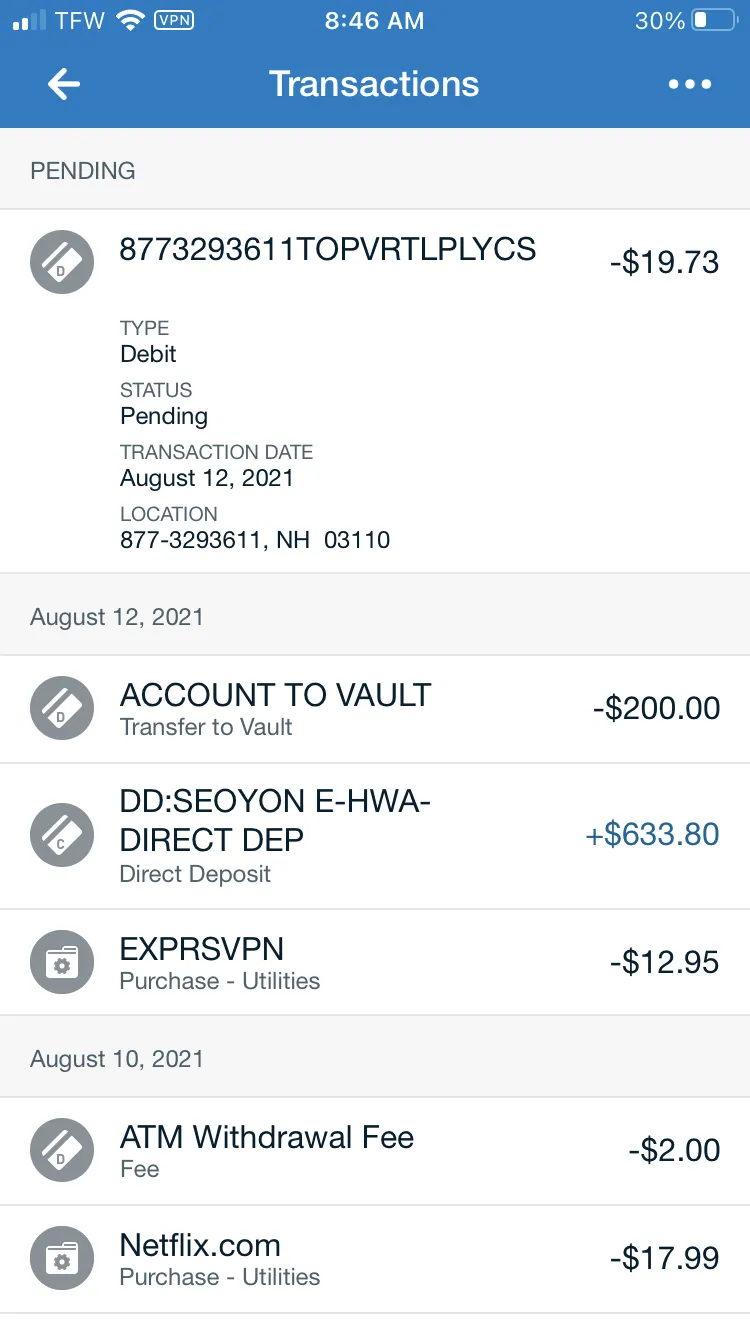This screenshot has width=750, height=1334.
Task: Tap the debit icon next to ACCOUNT TO VAULT
Action: [x=62, y=708]
